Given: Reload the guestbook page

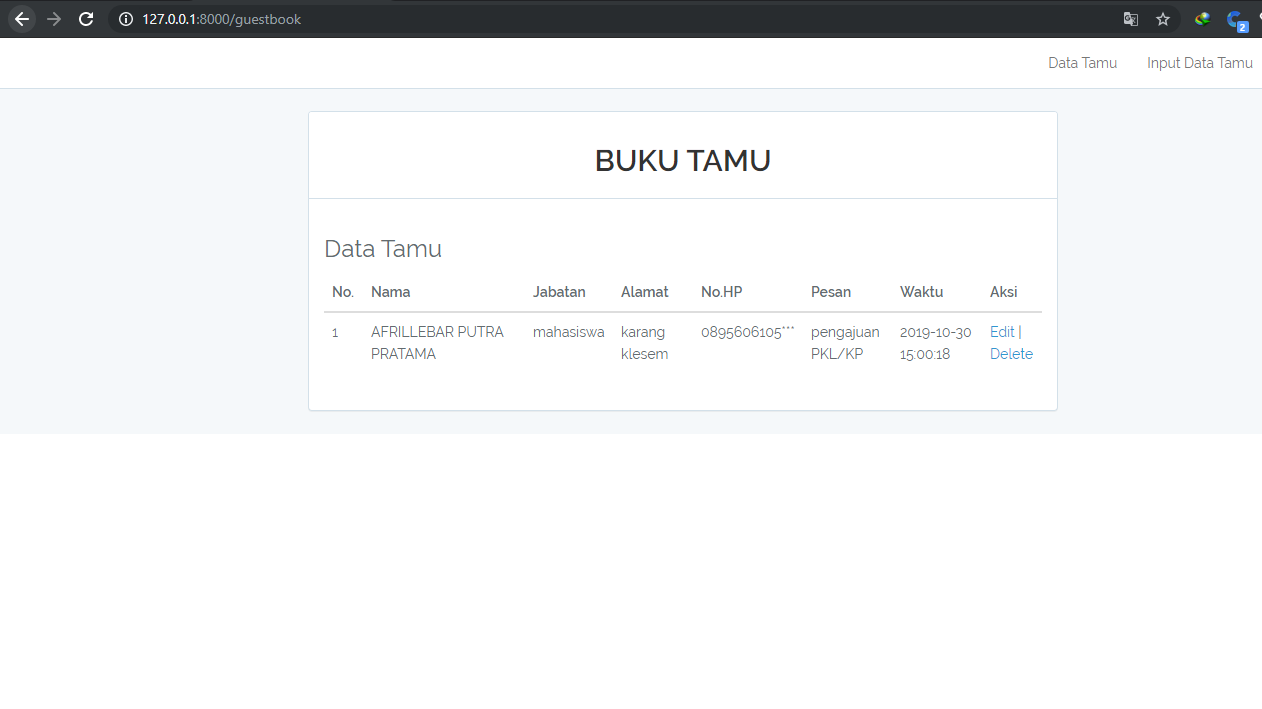Looking at the screenshot, I should (x=86, y=18).
